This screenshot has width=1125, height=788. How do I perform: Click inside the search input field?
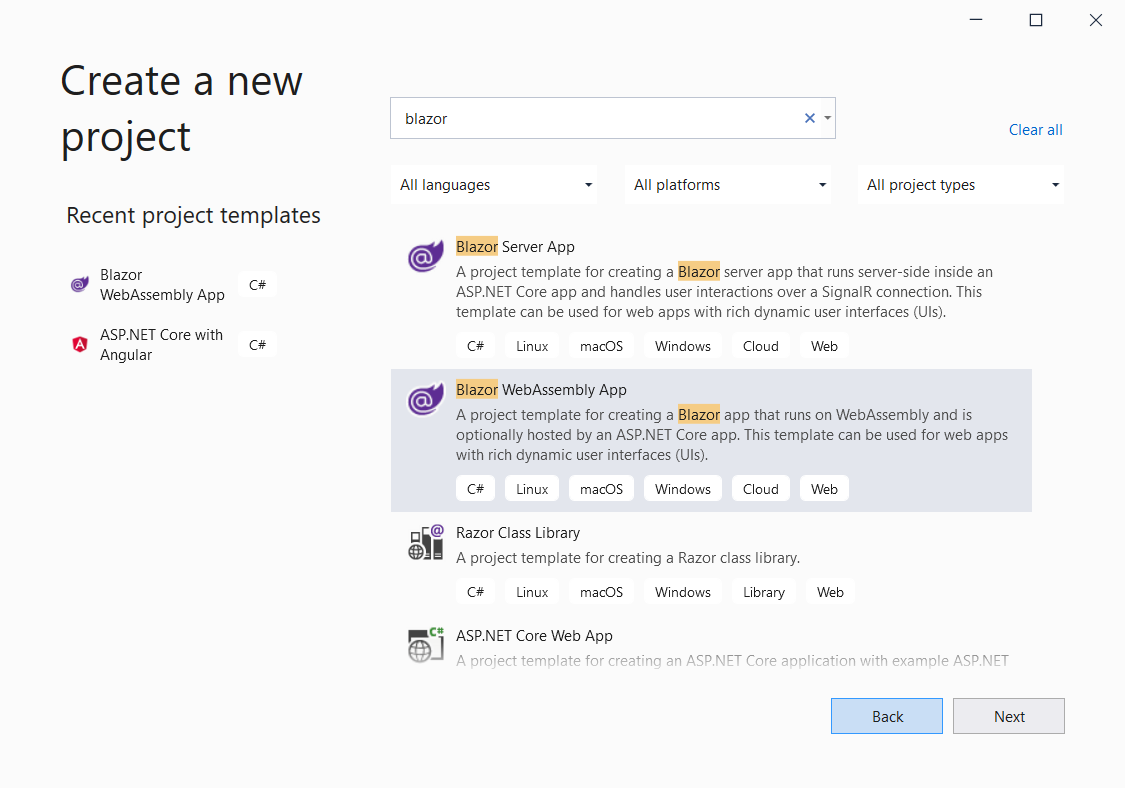(600, 117)
